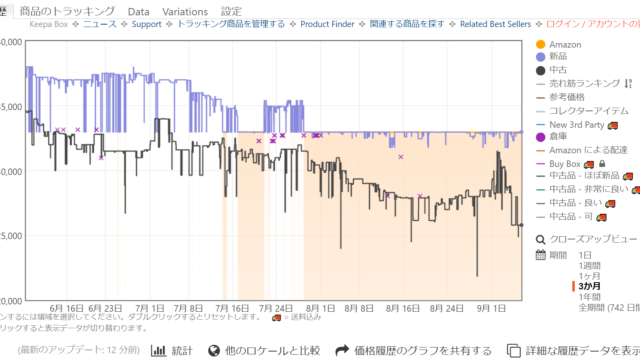The width and height of the screenshot is (640, 360).
Task: Click truck icon beside 中古品 - 可
Action: [601, 217]
